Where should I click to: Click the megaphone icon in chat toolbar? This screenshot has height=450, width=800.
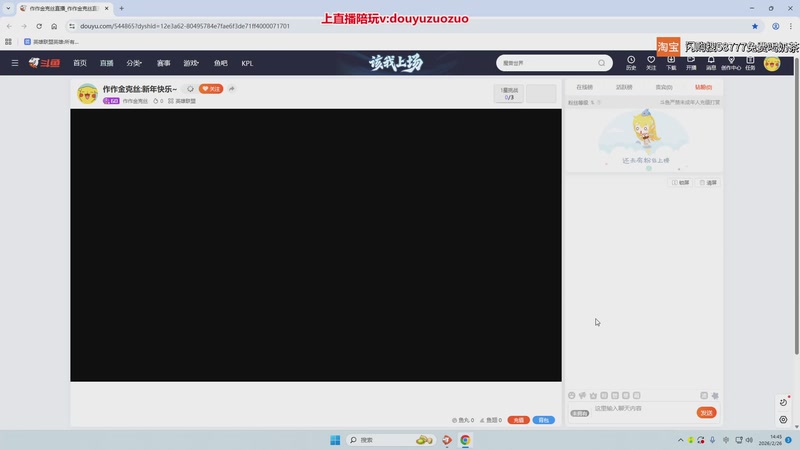[582, 395]
